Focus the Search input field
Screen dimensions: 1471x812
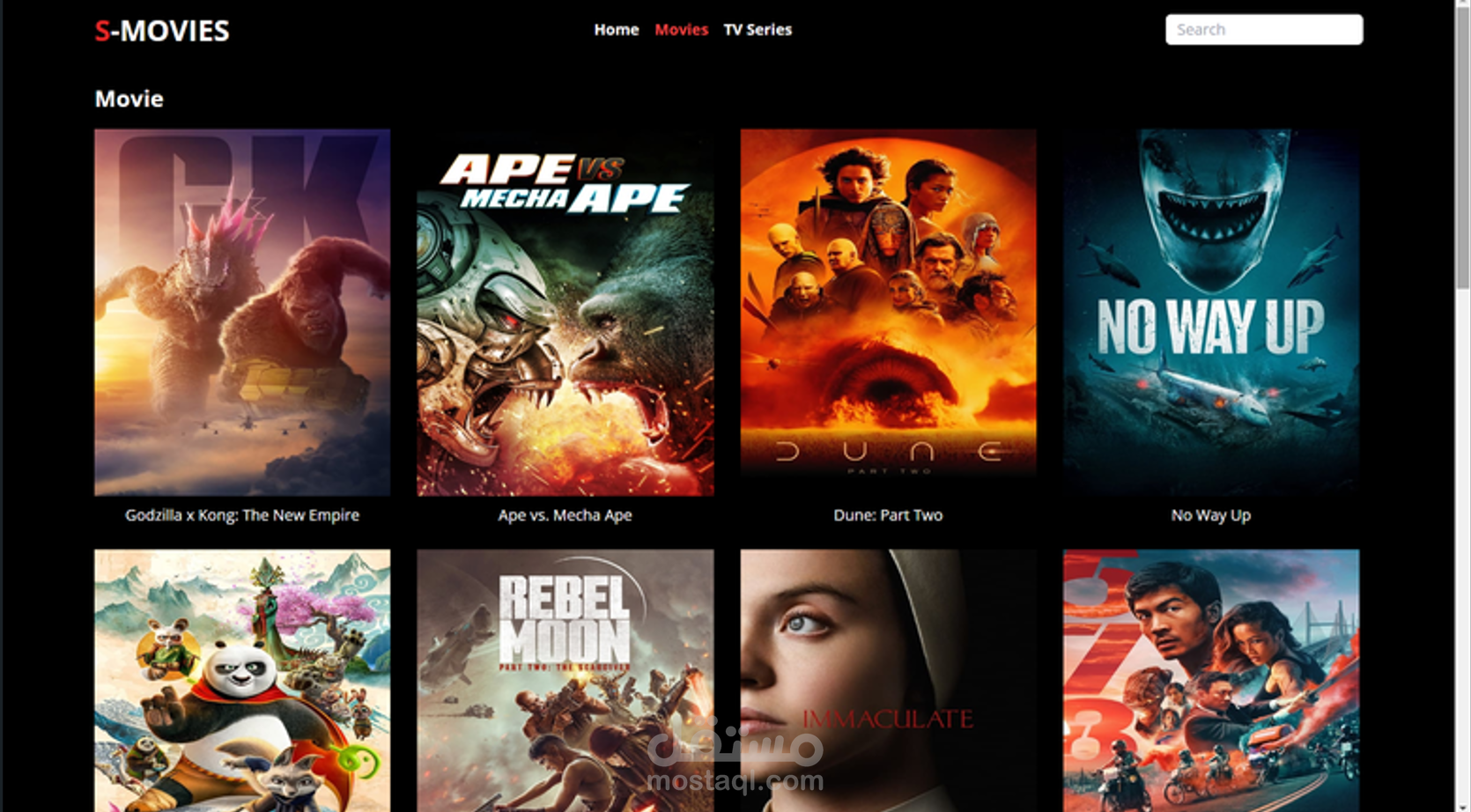[1264, 29]
